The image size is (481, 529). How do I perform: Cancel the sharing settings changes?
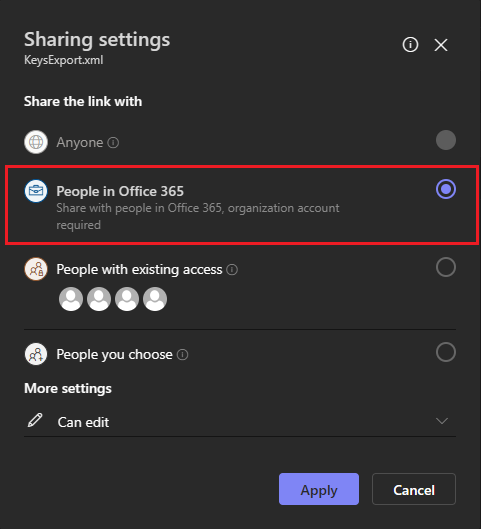point(414,489)
